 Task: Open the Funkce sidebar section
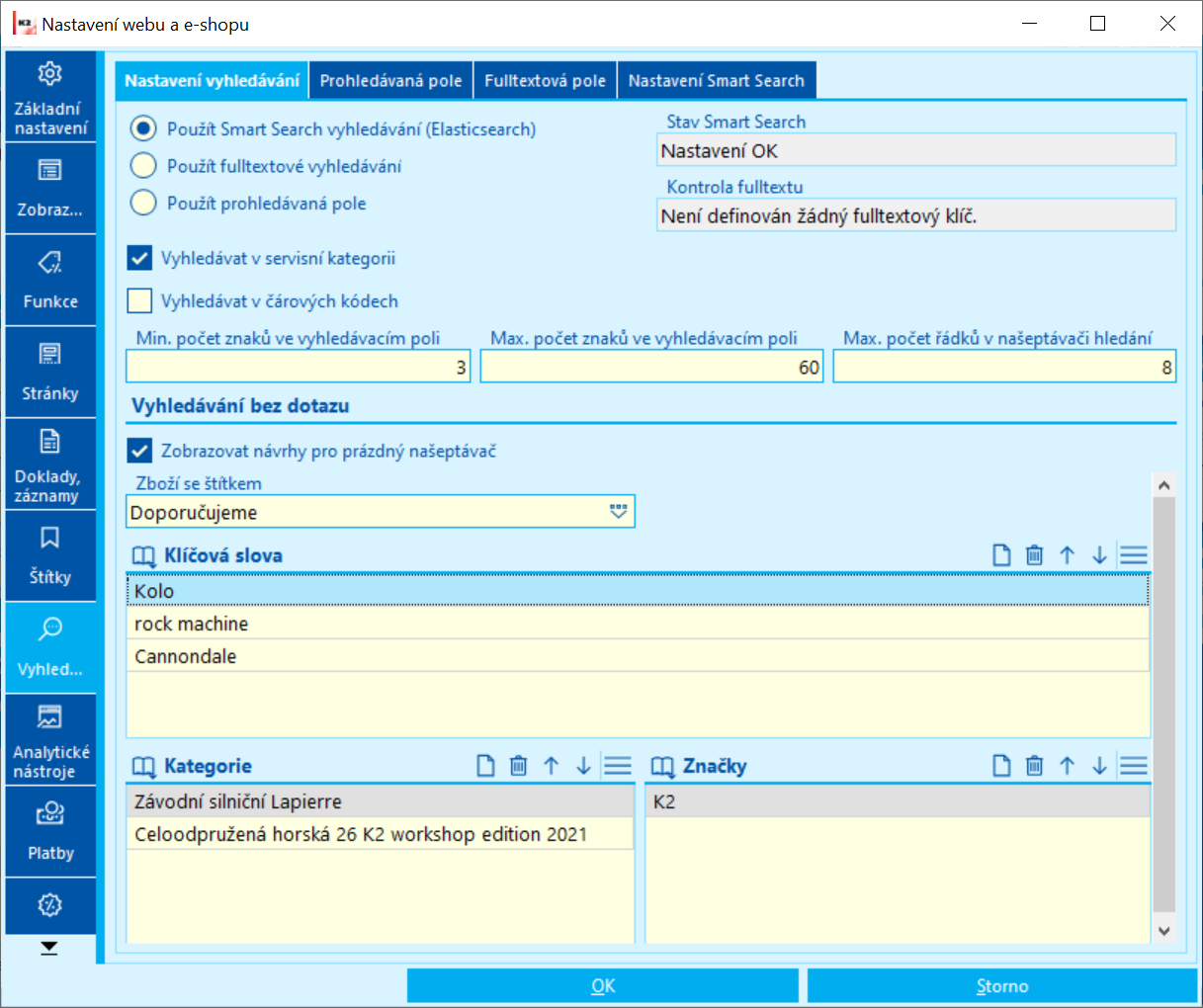pyautogui.click(x=50, y=281)
